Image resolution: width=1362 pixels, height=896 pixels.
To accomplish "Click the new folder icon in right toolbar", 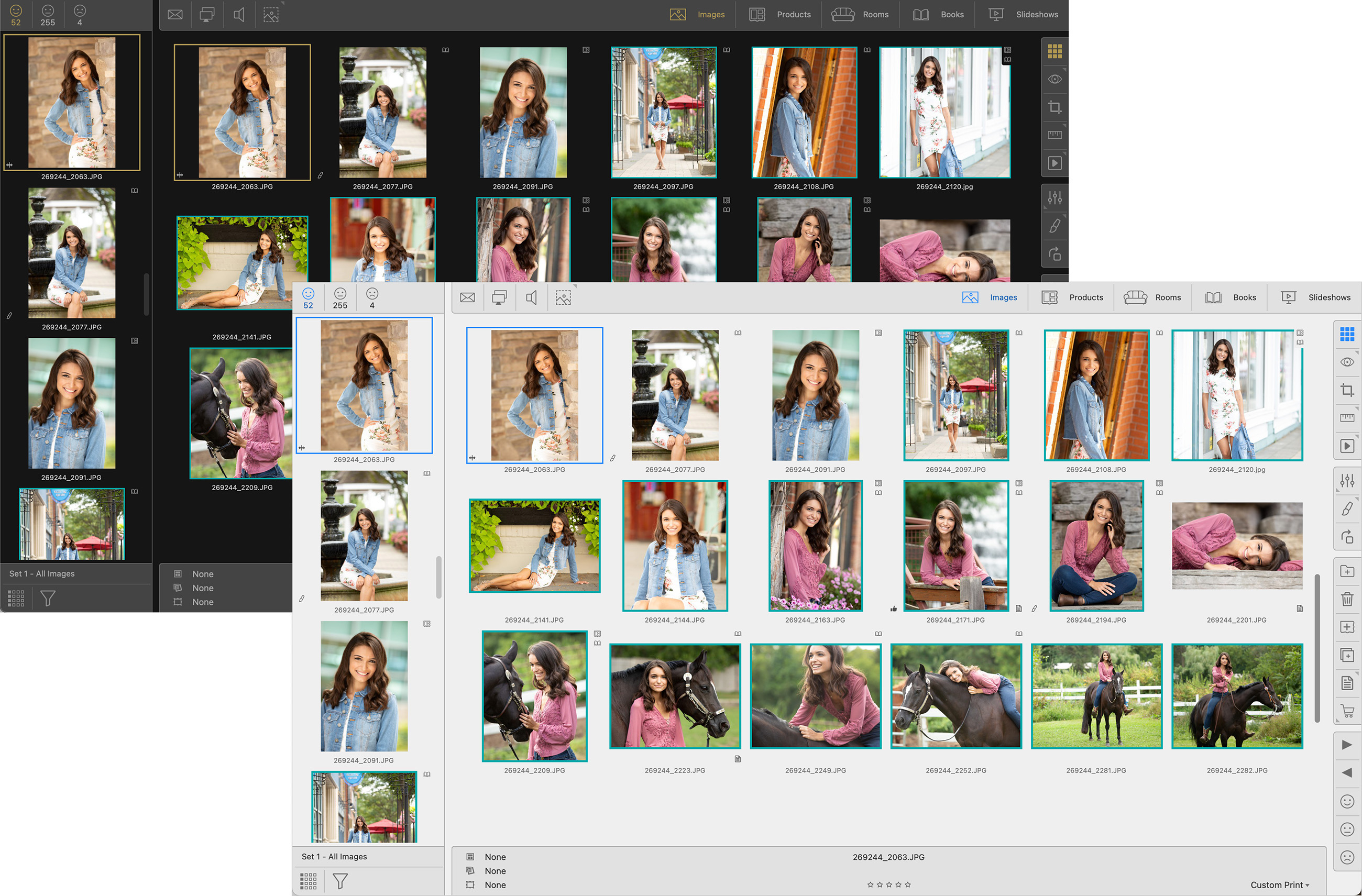I will coord(1347,571).
